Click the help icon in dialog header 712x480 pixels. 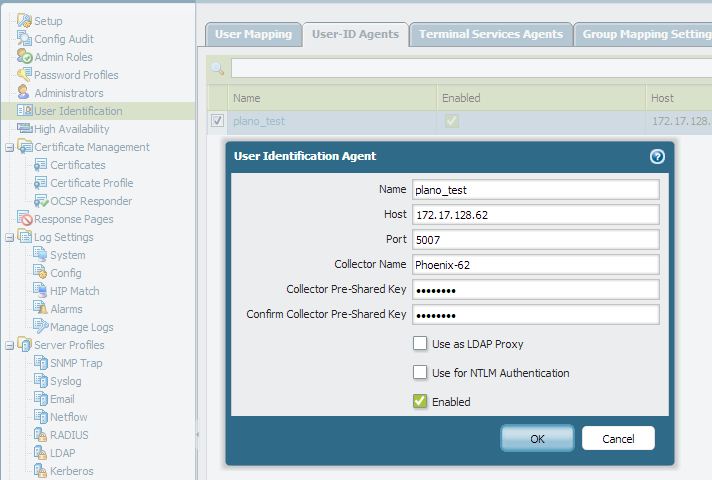click(657, 156)
